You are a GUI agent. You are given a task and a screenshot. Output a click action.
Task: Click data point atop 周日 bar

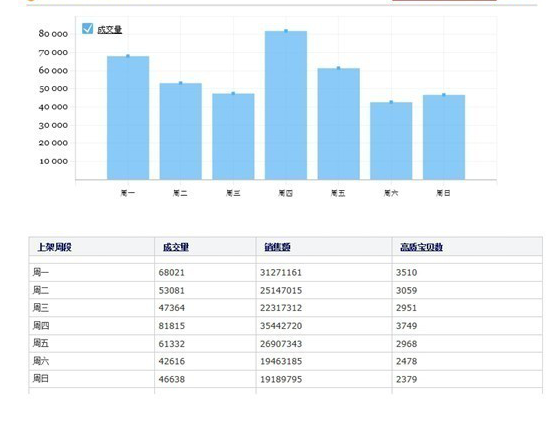pyautogui.click(x=444, y=95)
